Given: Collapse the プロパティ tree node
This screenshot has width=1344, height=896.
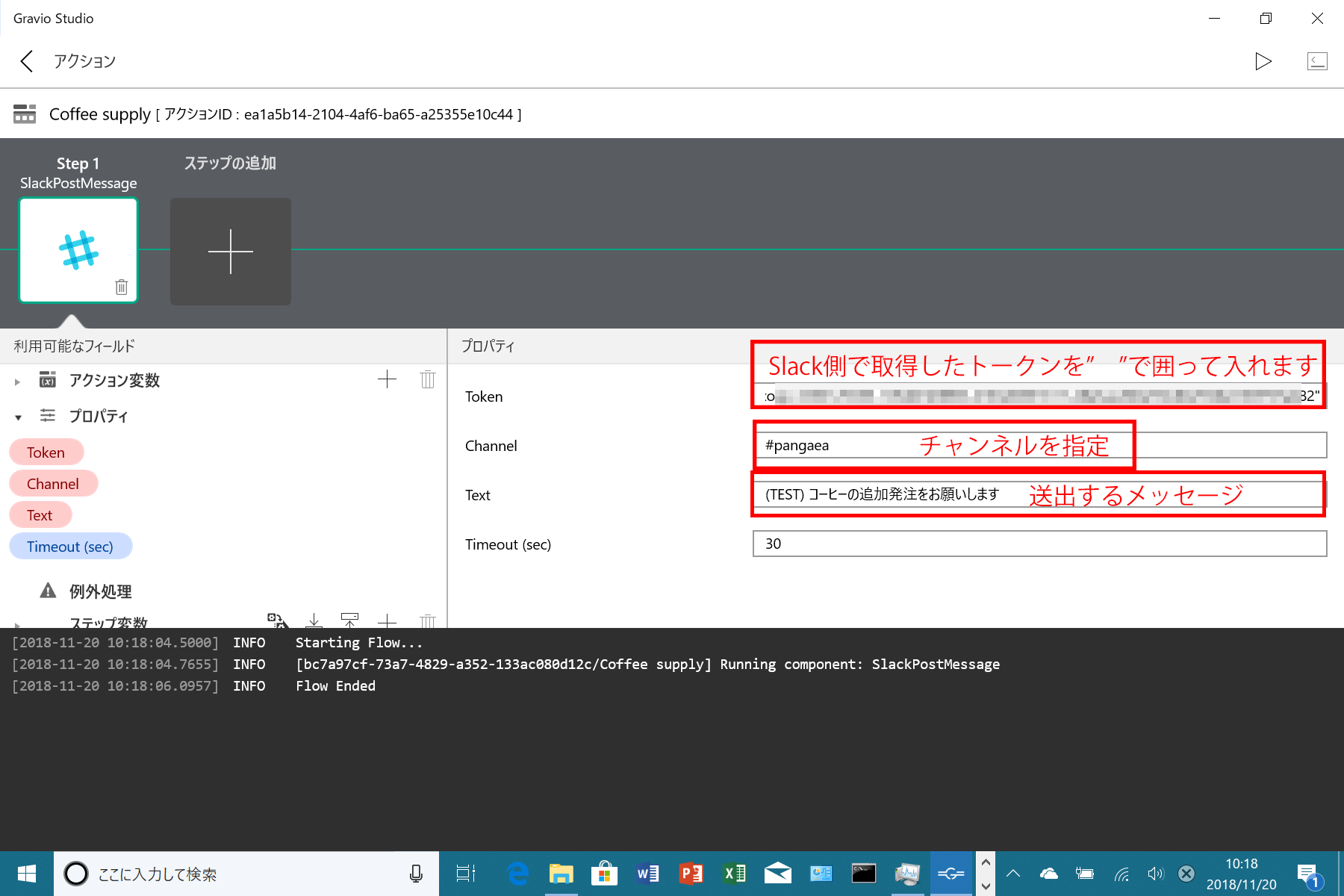Looking at the screenshot, I should tap(18, 417).
